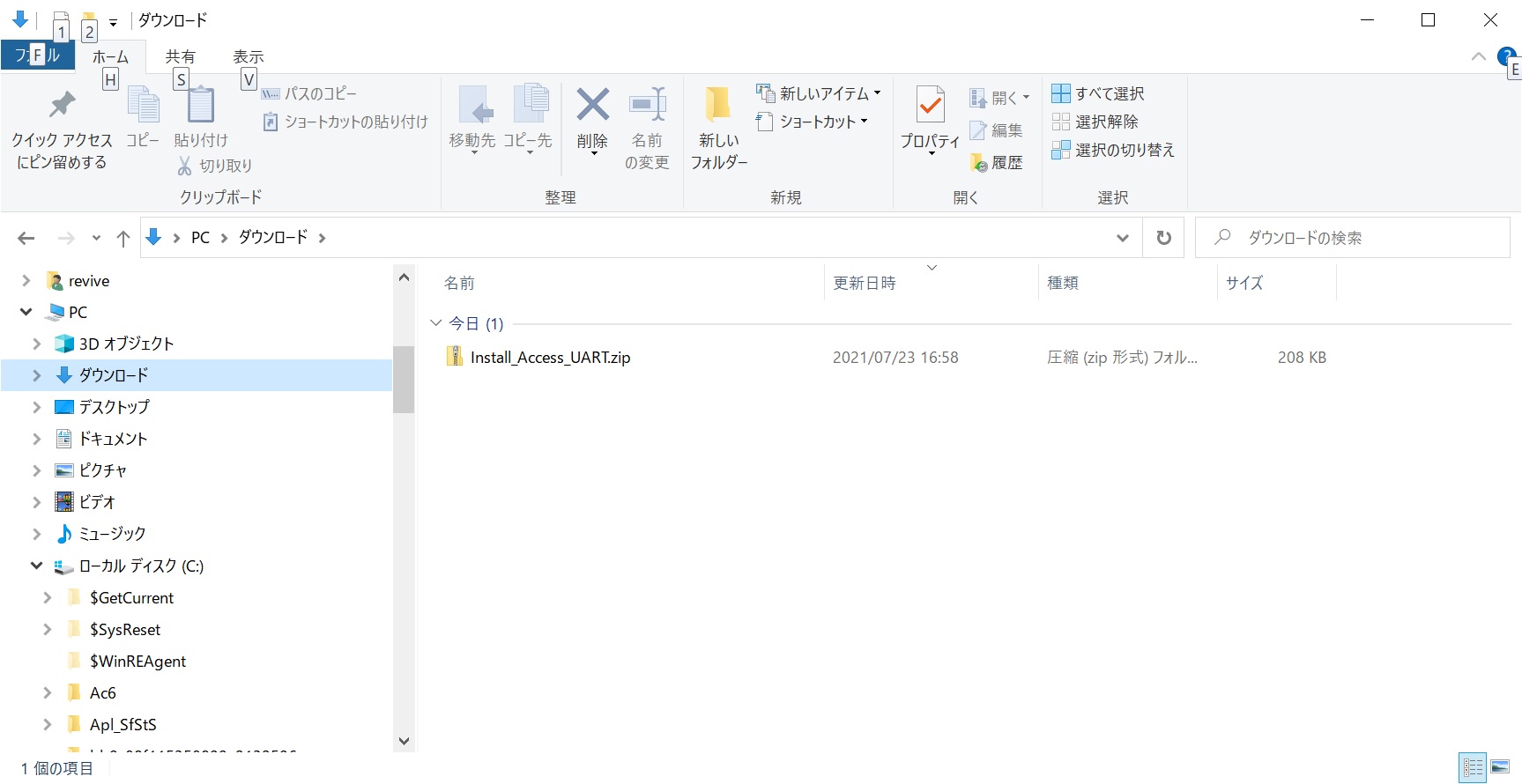Image resolution: width=1522 pixels, height=784 pixels.
Task: Open New item (新しいアイテム) dropdown
Action: (819, 93)
